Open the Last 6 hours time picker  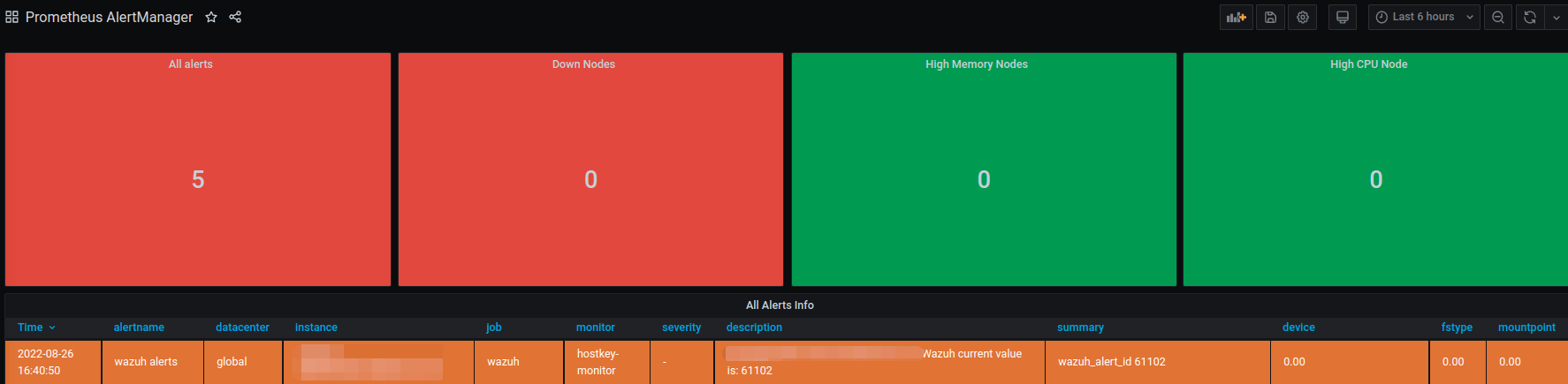1423,17
